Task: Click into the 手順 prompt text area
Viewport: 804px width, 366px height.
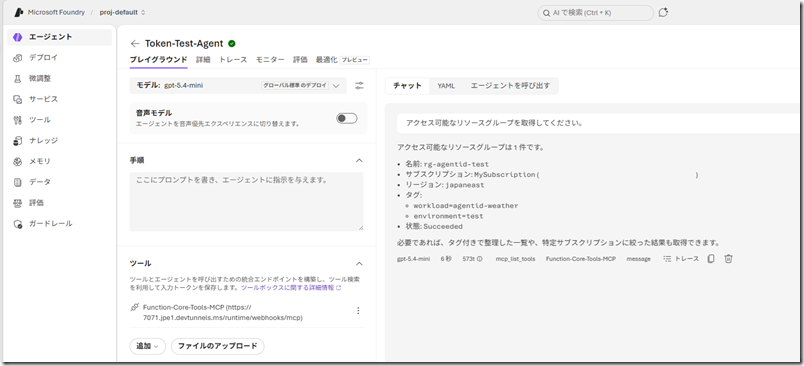Action: 246,201
